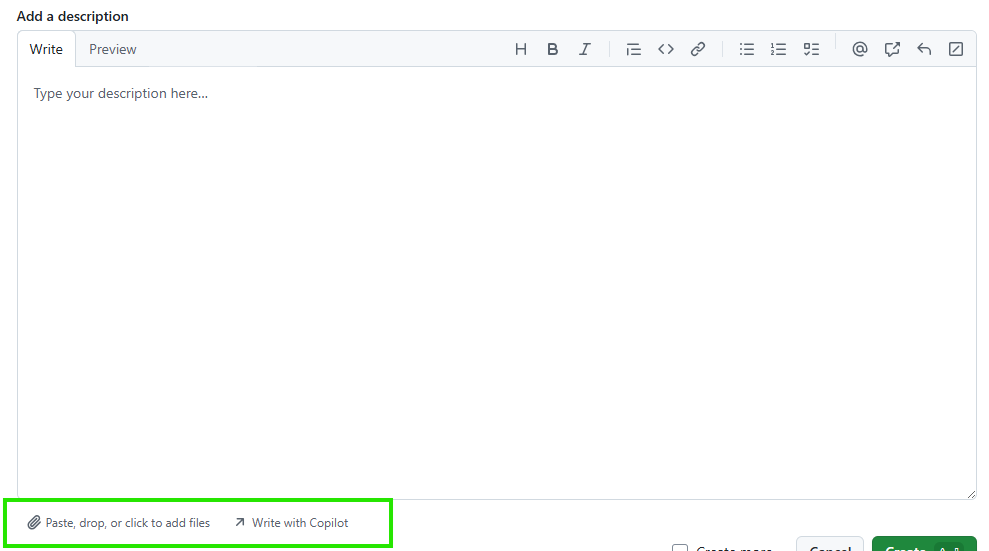Click the textarea resize handle corner
The image size is (989, 551).
970,493
